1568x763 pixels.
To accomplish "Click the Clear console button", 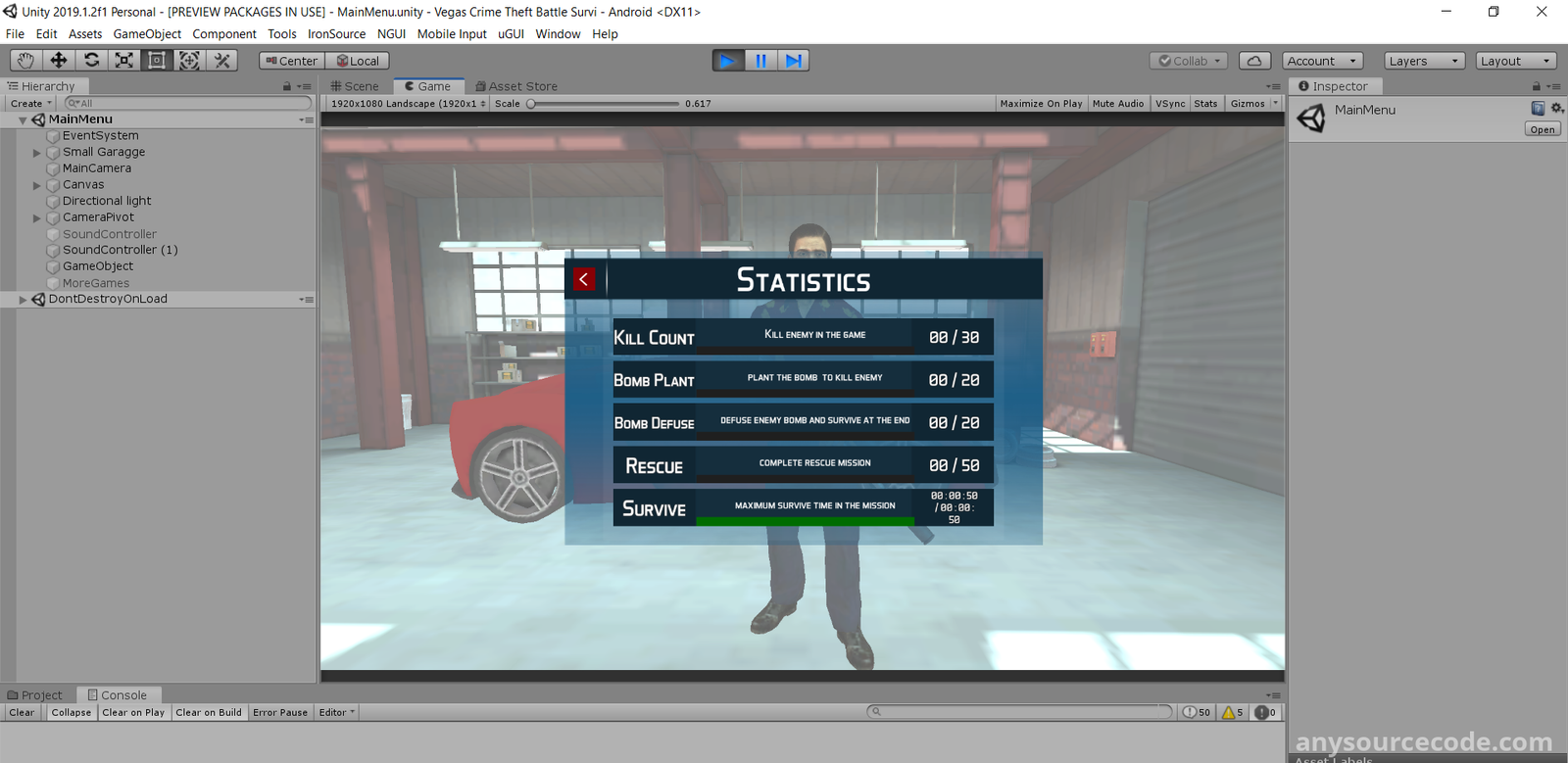I will [22, 713].
